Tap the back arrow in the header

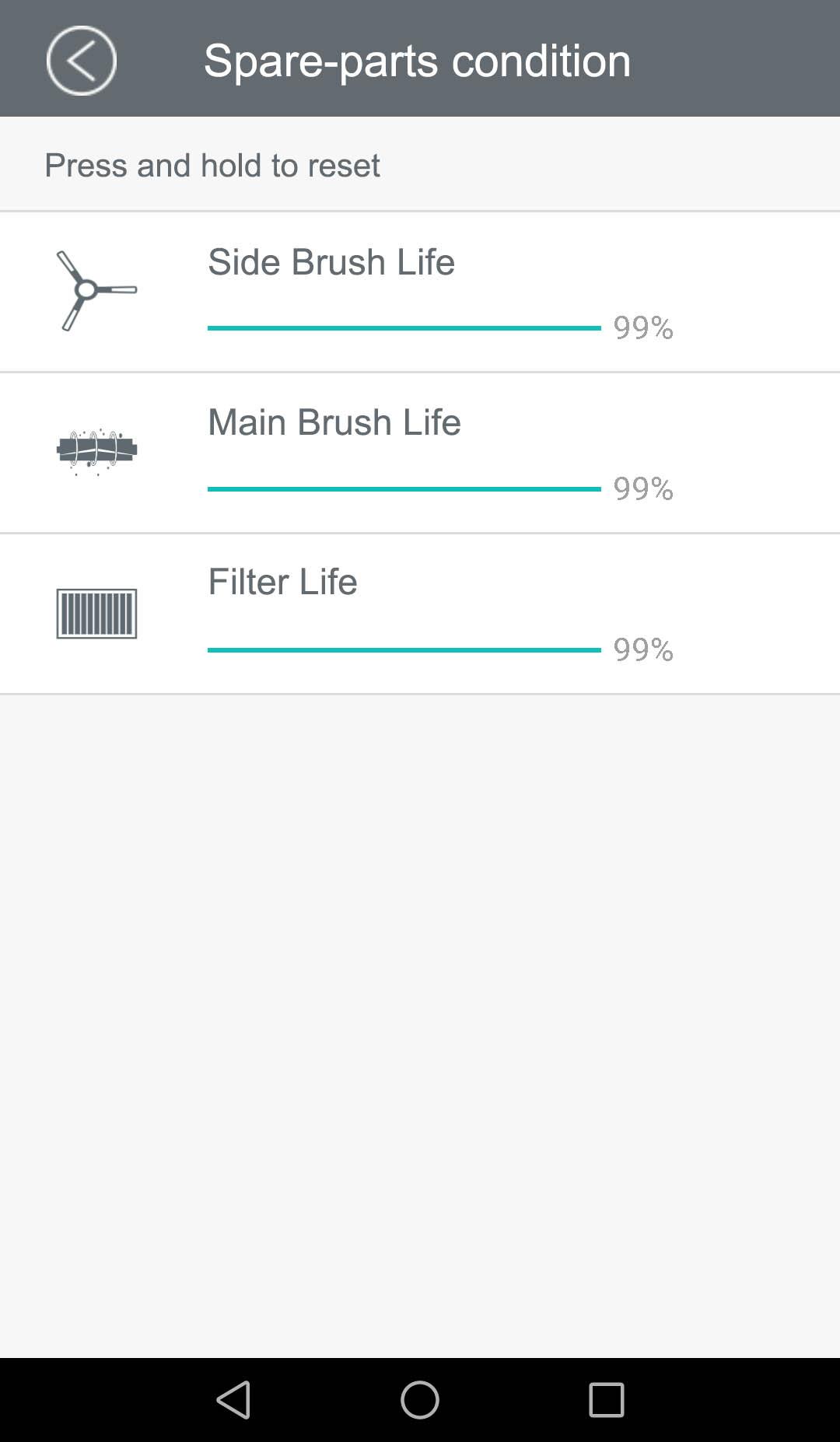point(82,61)
